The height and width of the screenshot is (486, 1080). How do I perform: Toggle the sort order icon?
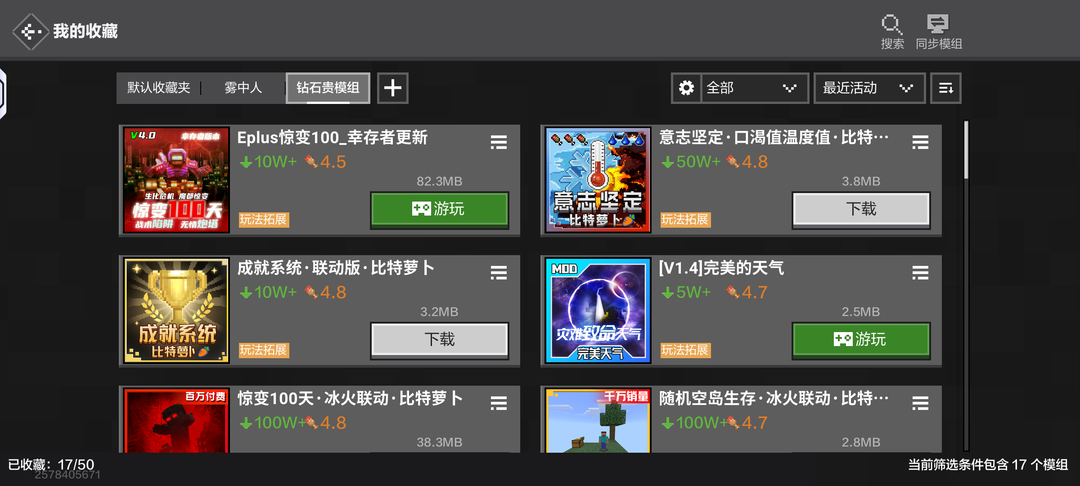tap(946, 88)
